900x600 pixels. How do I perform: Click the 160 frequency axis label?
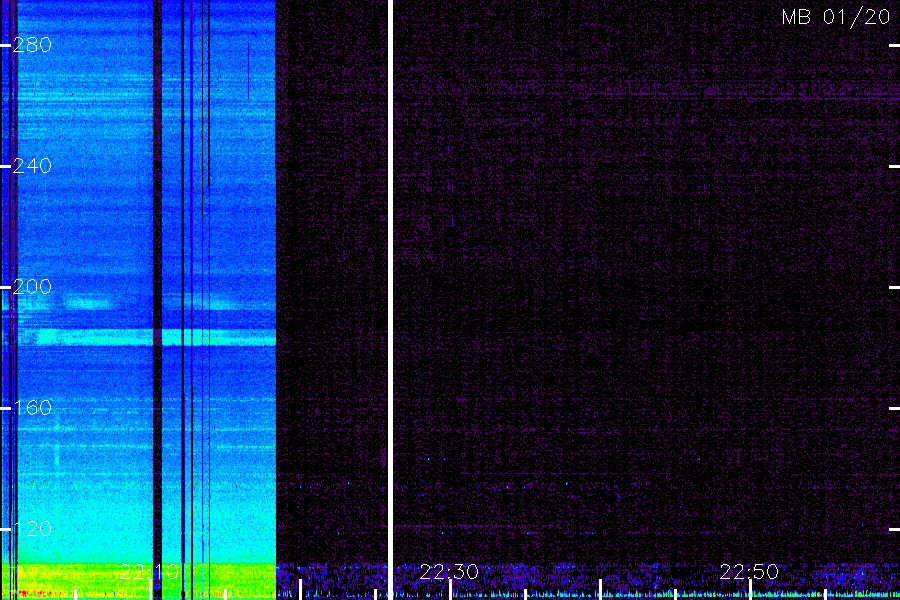(32, 408)
